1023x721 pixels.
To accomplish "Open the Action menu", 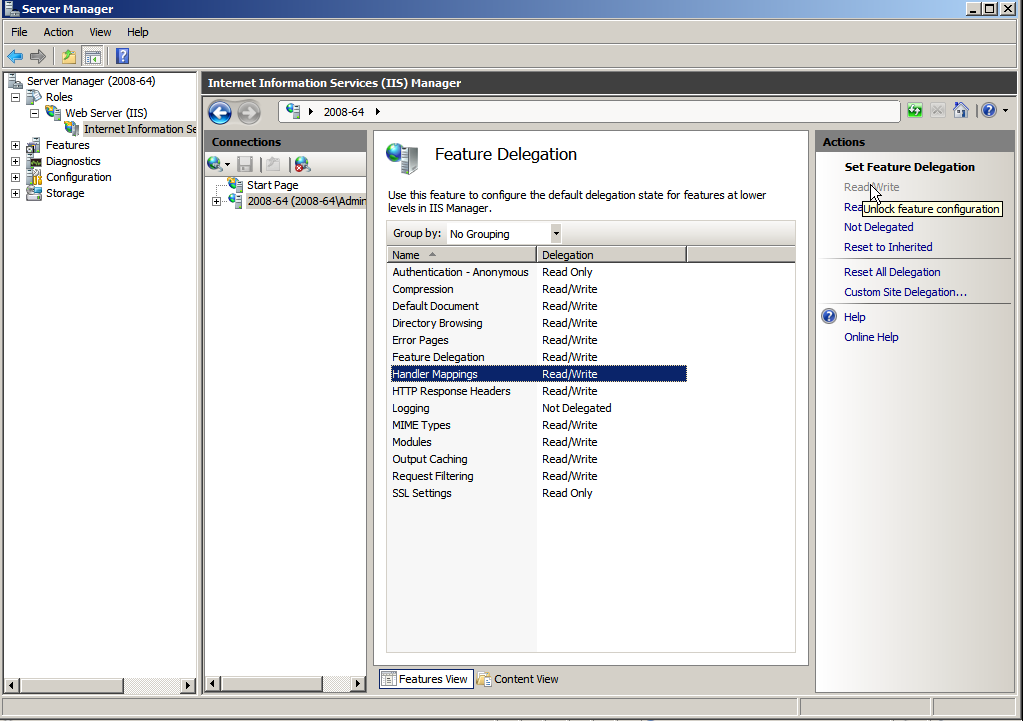I will tap(58, 32).
